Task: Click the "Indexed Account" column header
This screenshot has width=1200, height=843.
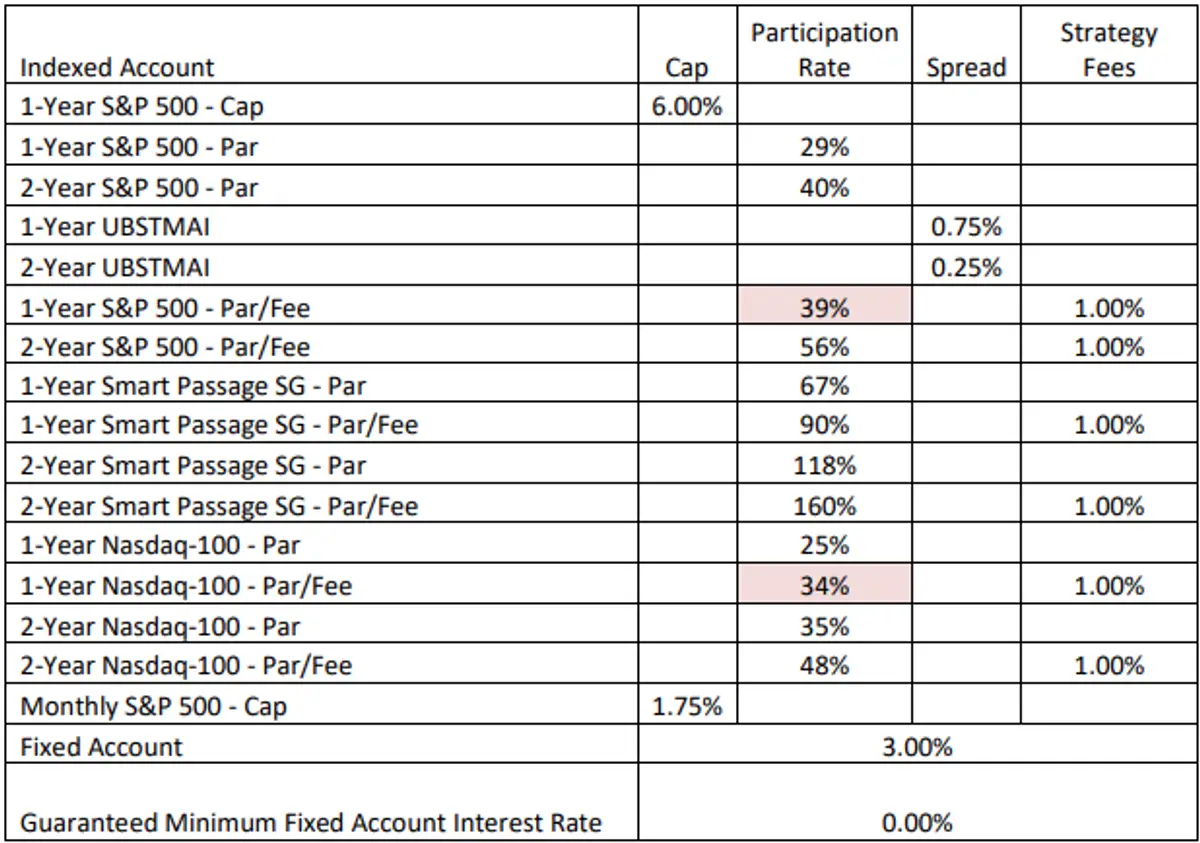Action: tap(118, 68)
